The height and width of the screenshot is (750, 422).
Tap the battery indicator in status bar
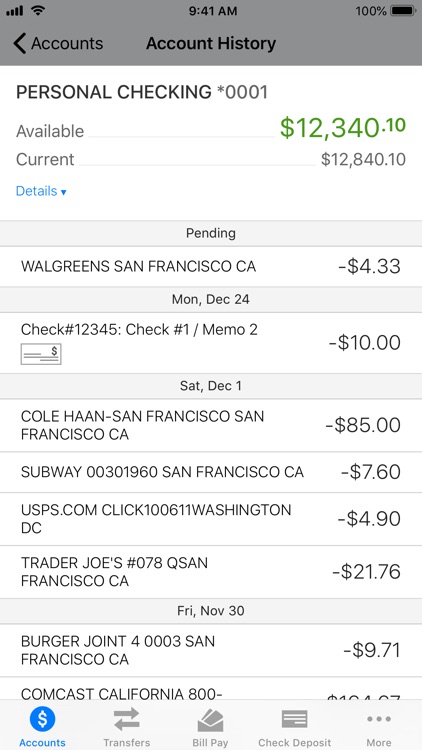coord(403,11)
